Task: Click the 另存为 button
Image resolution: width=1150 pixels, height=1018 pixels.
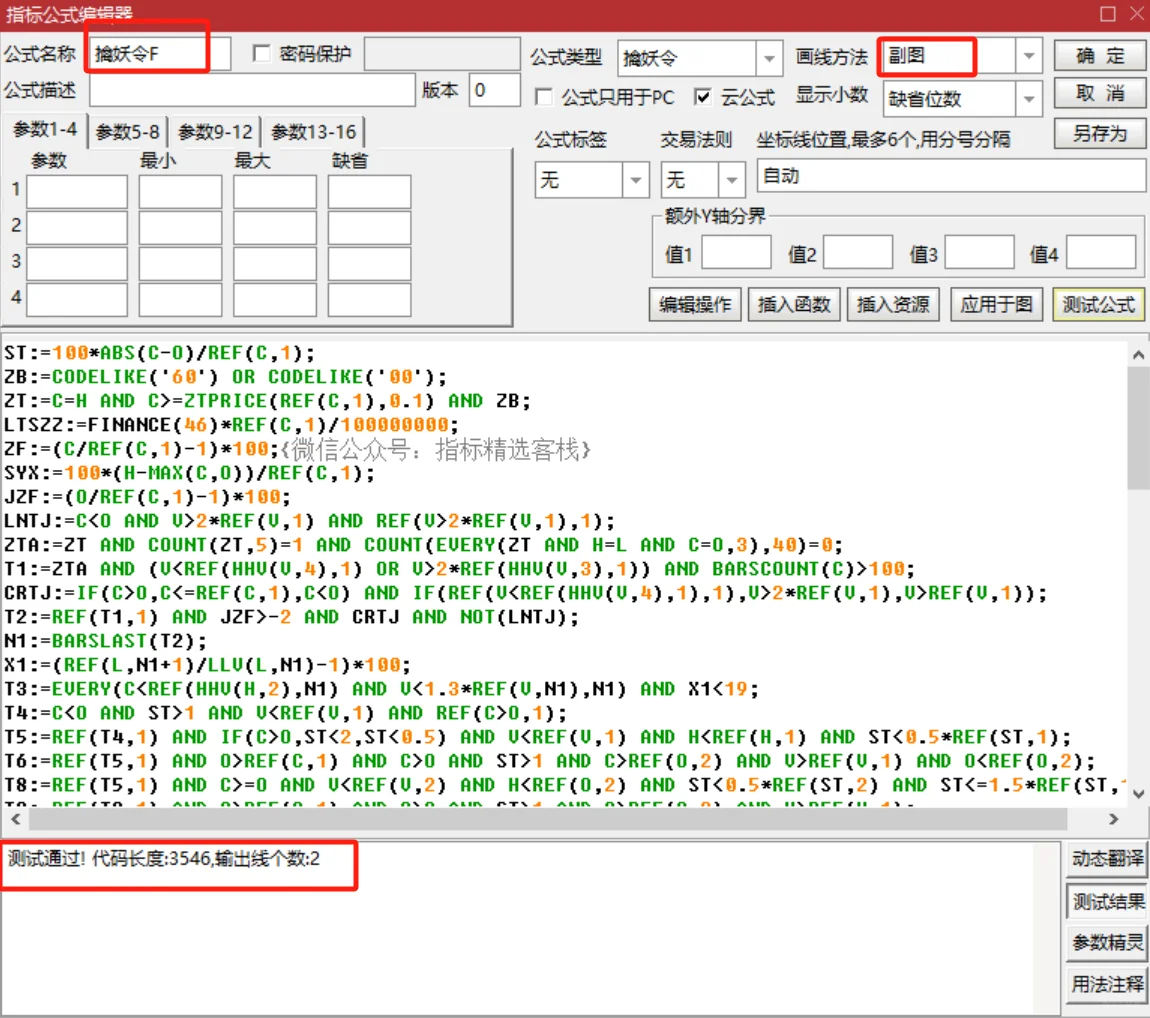Action: pyautogui.click(x=1099, y=133)
